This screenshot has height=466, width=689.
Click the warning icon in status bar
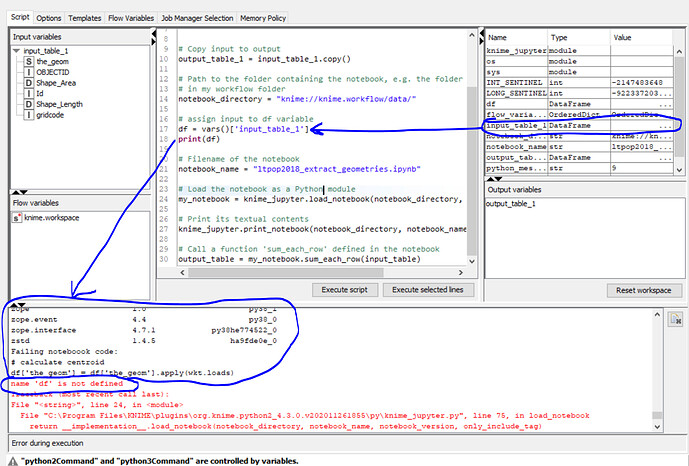13,461
